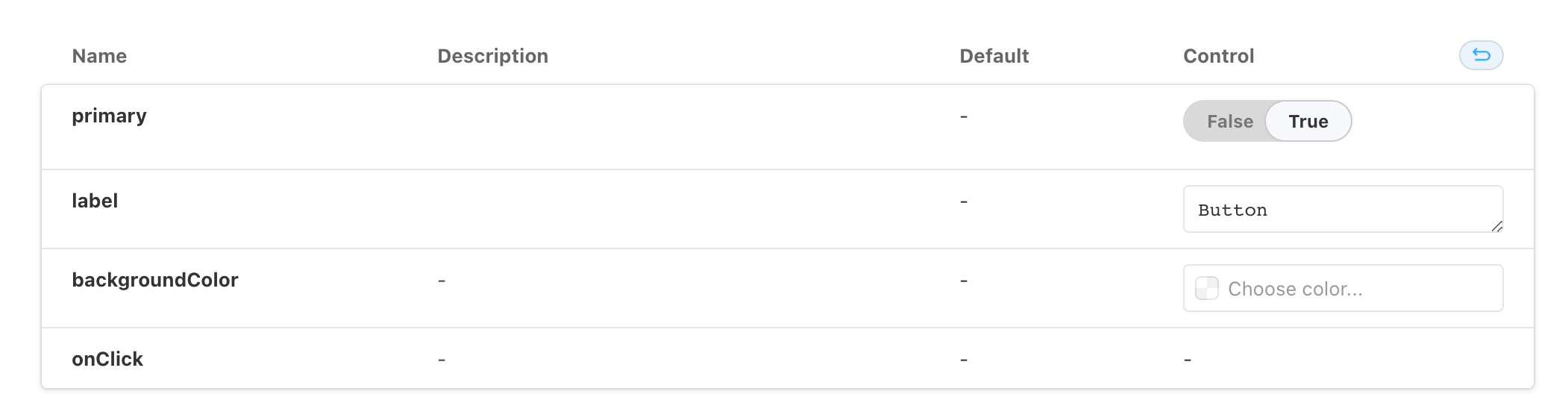Set the primary toggle to False
The height and width of the screenshot is (409, 1568).
coord(1229,122)
